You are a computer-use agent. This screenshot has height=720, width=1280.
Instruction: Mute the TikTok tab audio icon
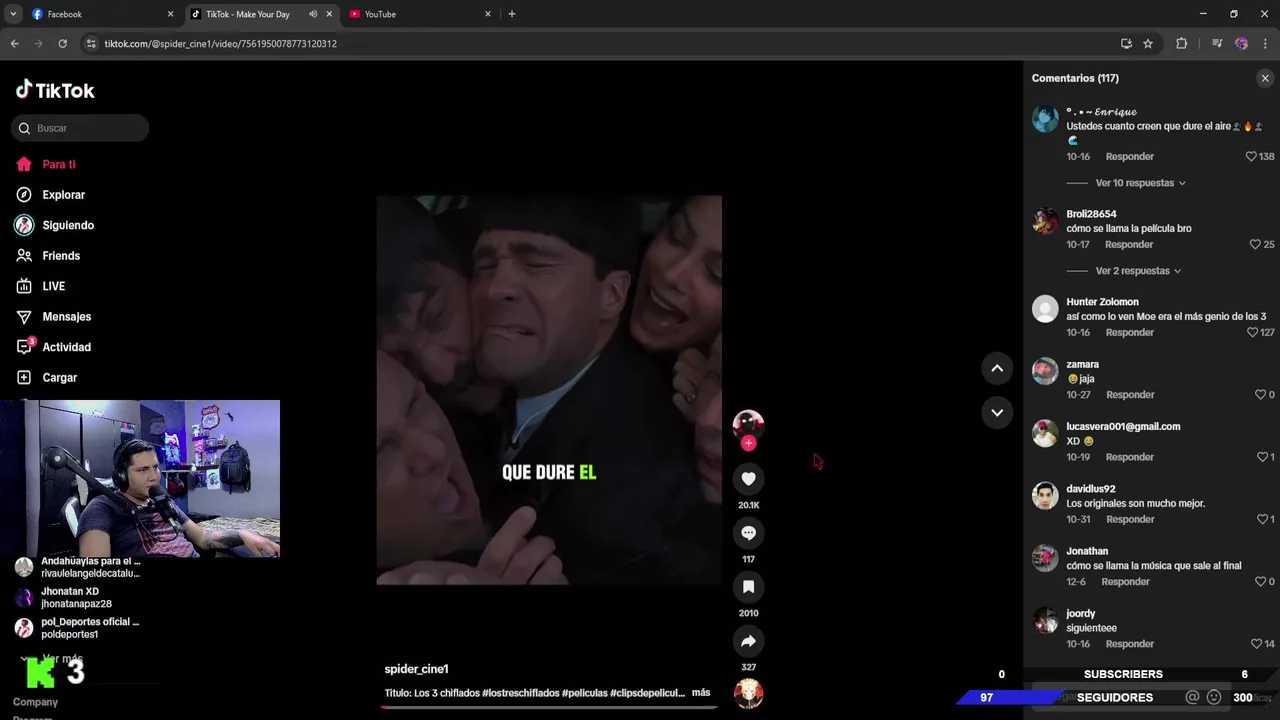[313, 14]
